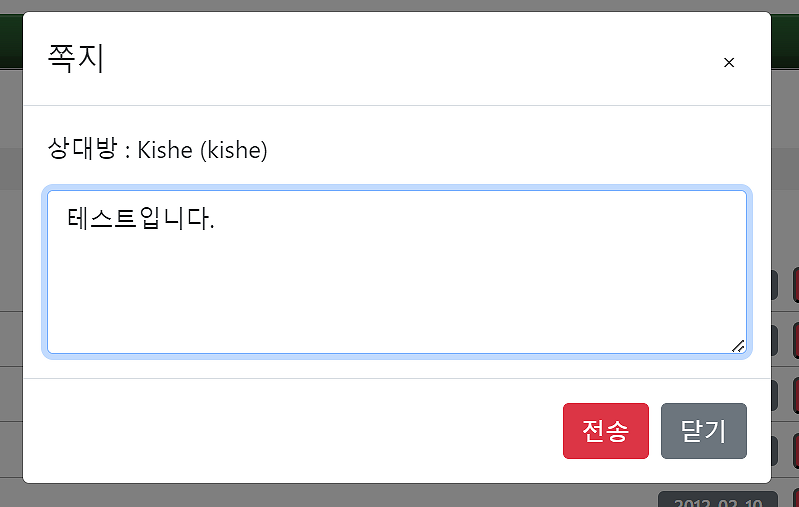Click empty space in the dialog footer
The height and width of the screenshot is (507, 799).
coord(300,431)
